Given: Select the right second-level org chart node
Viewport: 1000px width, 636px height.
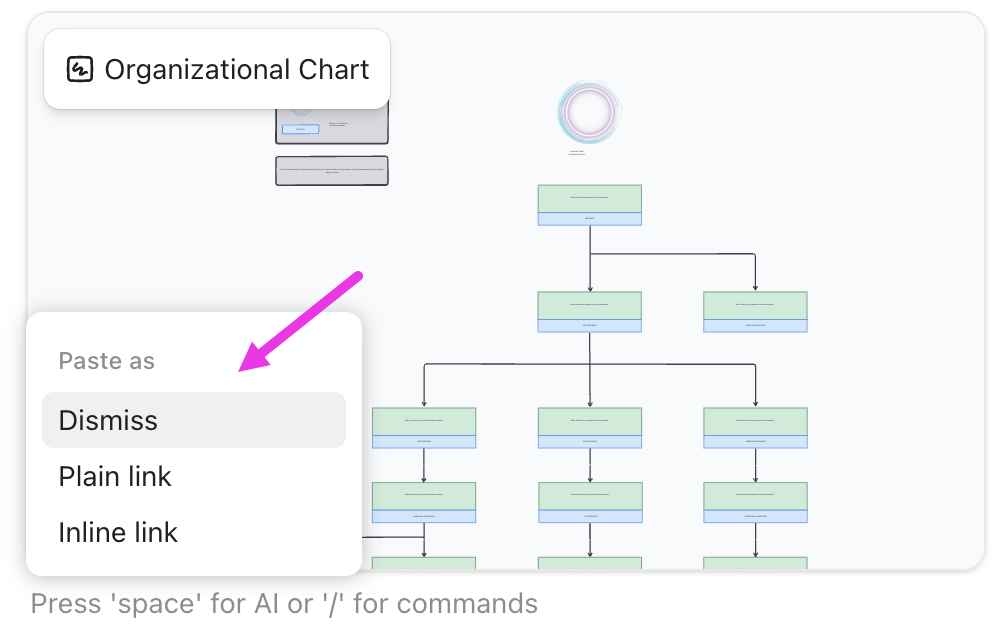Looking at the screenshot, I should point(755,310).
